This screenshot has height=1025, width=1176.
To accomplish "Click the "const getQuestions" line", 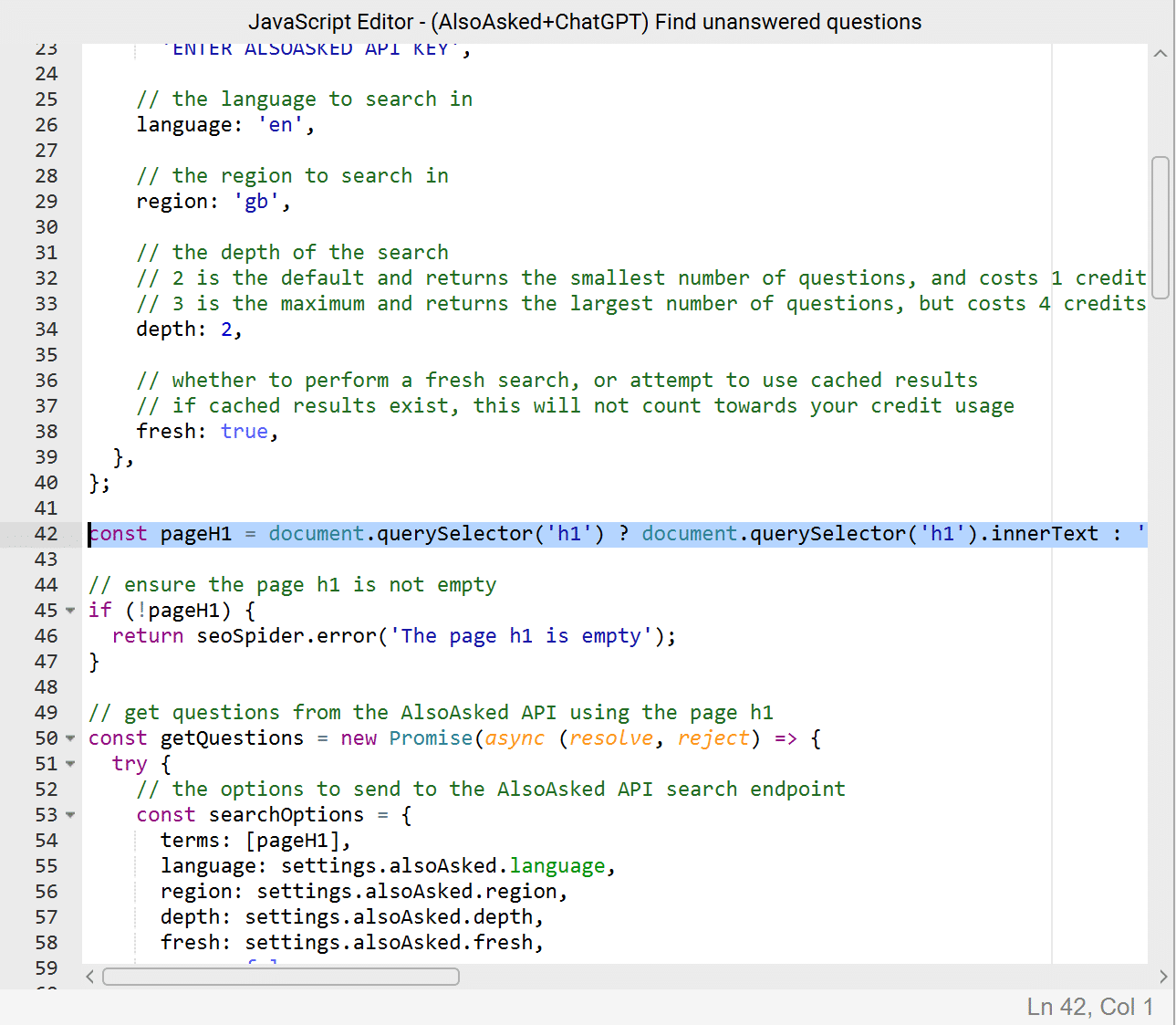I will point(454,738).
